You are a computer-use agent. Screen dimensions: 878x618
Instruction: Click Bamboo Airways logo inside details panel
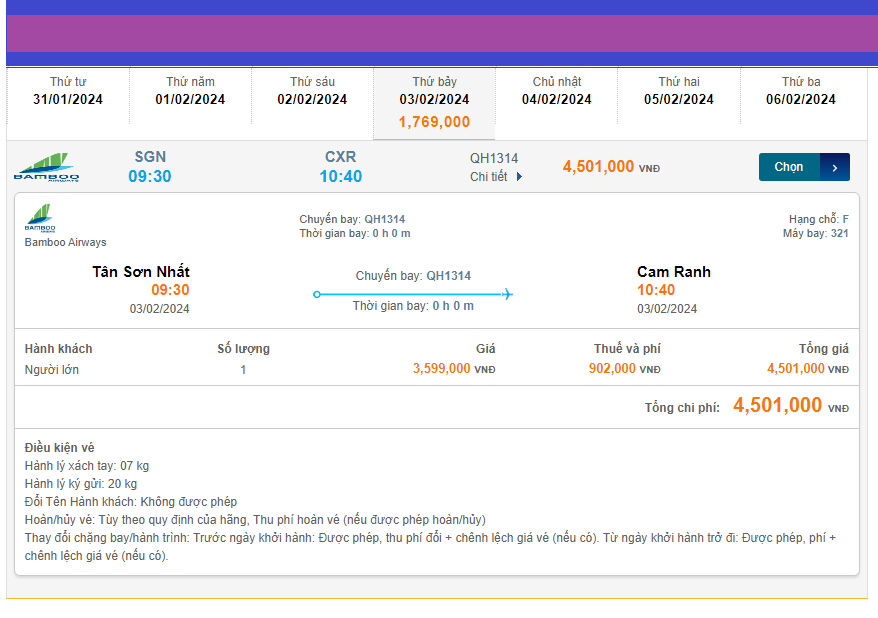pos(41,218)
